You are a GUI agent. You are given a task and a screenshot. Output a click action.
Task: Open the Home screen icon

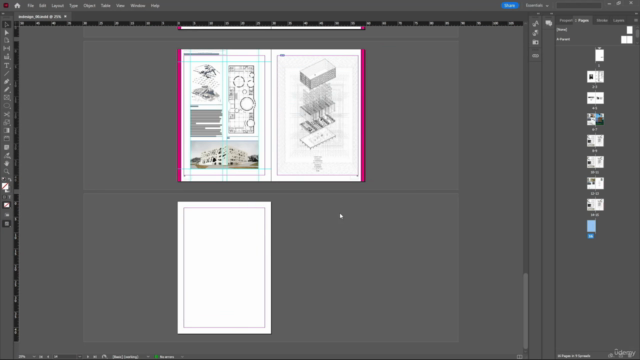tap(17, 6)
